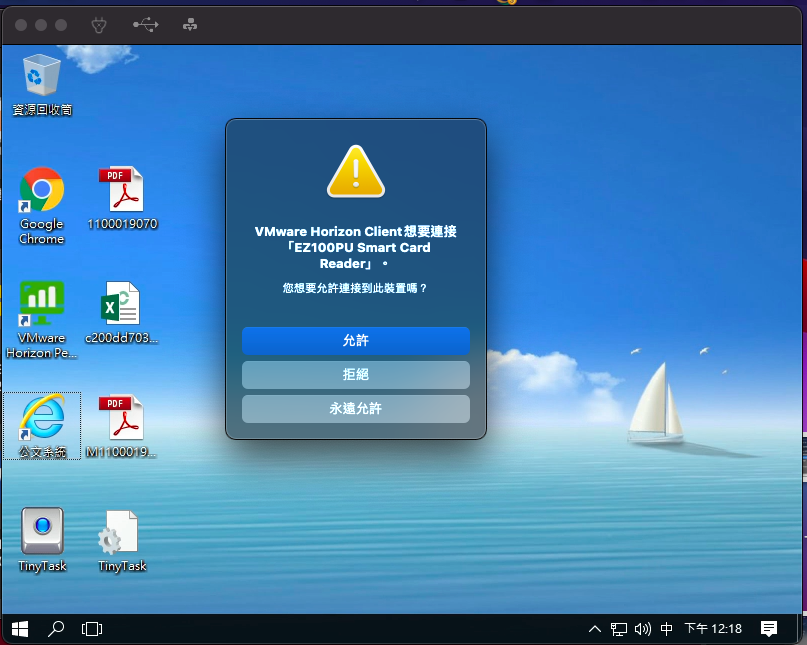Click the 永遠允許 always allow button
807x645 pixels.
tap(356, 409)
